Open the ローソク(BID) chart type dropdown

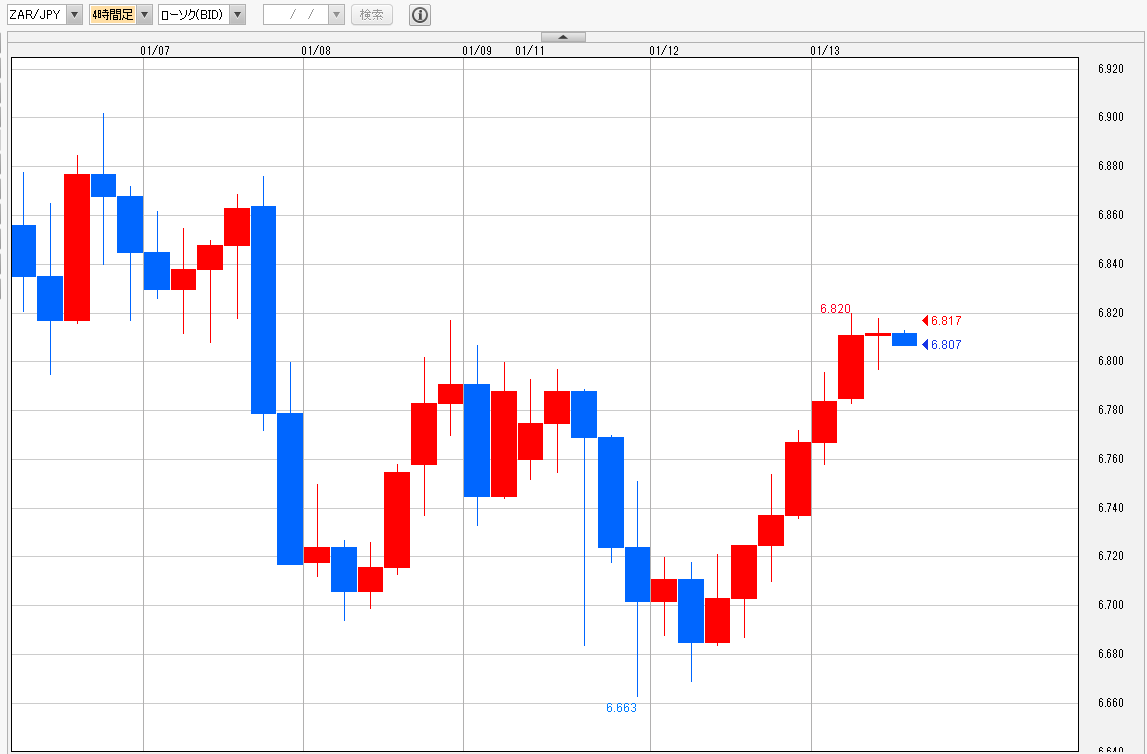click(202, 15)
